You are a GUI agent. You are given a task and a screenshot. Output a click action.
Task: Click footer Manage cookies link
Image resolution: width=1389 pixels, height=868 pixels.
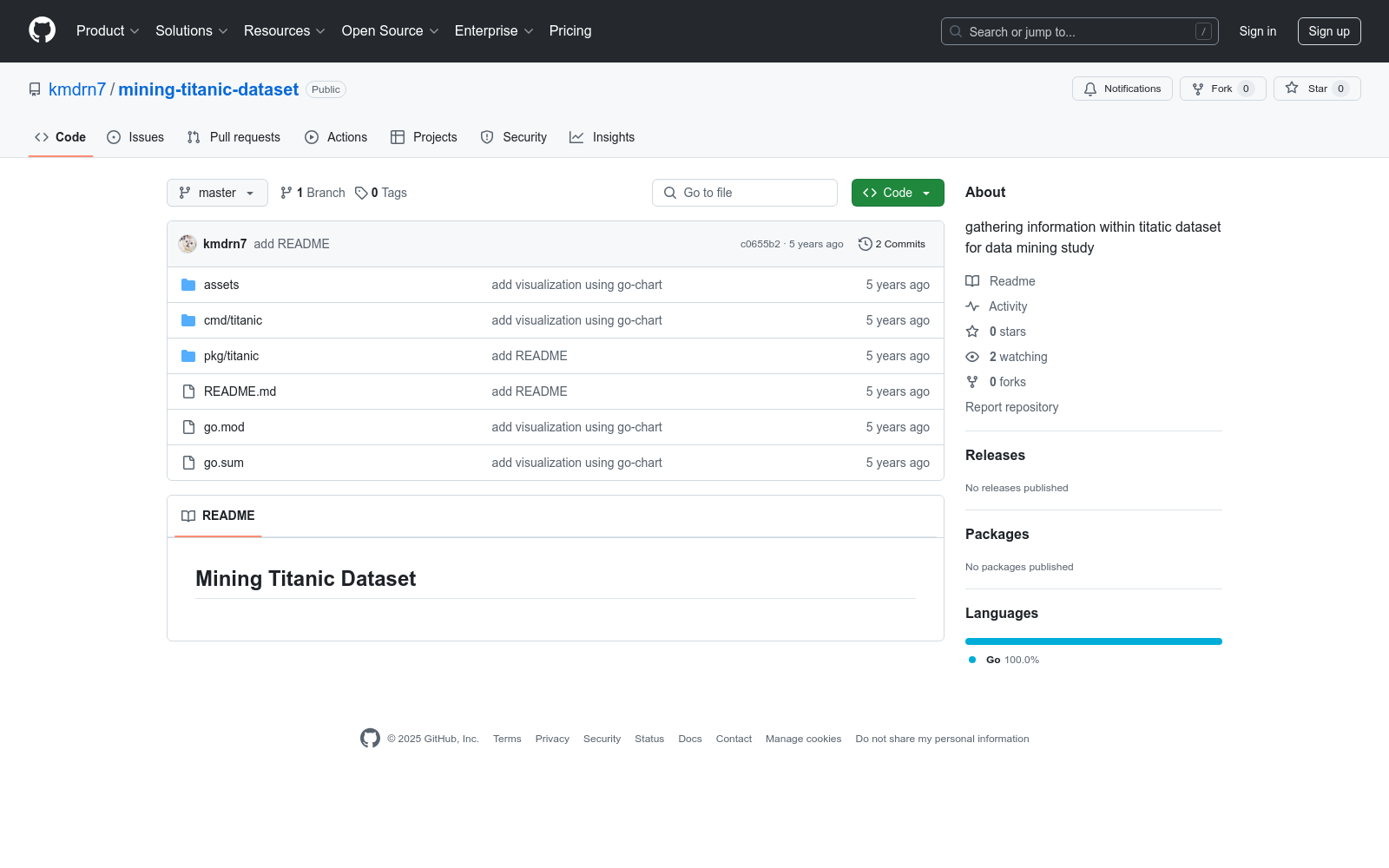[803, 739]
